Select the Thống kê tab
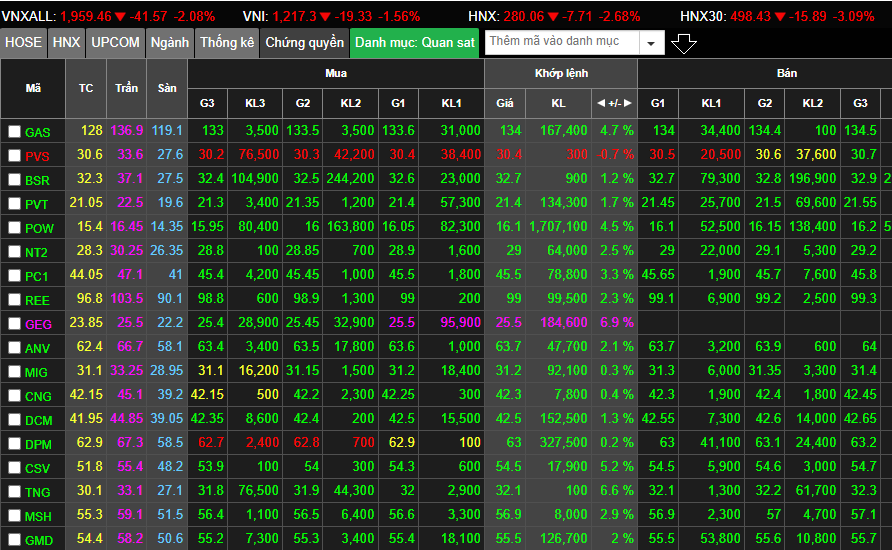Image resolution: width=892 pixels, height=550 pixels. (x=227, y=43)
